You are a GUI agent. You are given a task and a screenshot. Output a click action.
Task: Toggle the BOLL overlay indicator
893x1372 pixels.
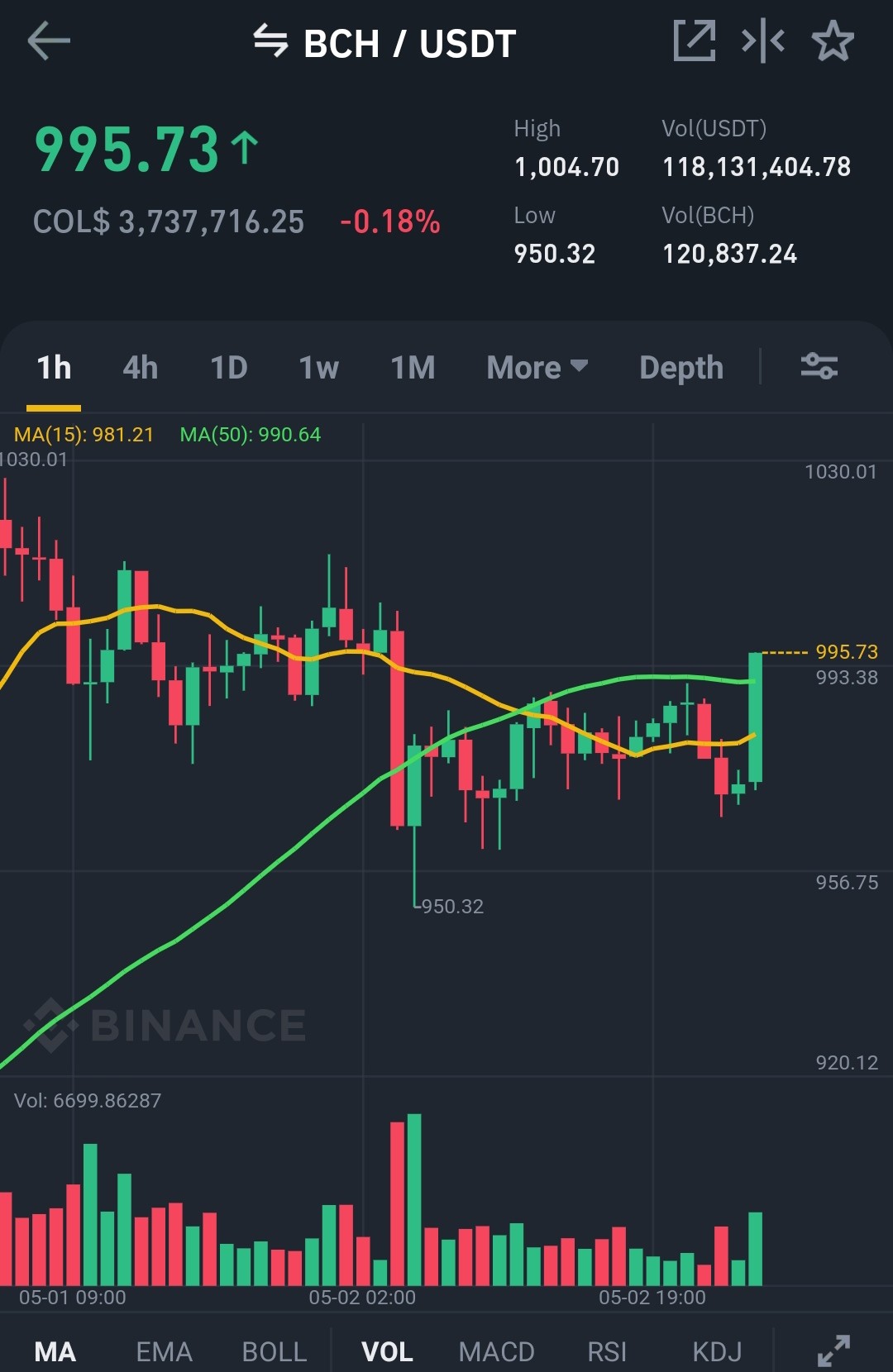(275, 1351)
